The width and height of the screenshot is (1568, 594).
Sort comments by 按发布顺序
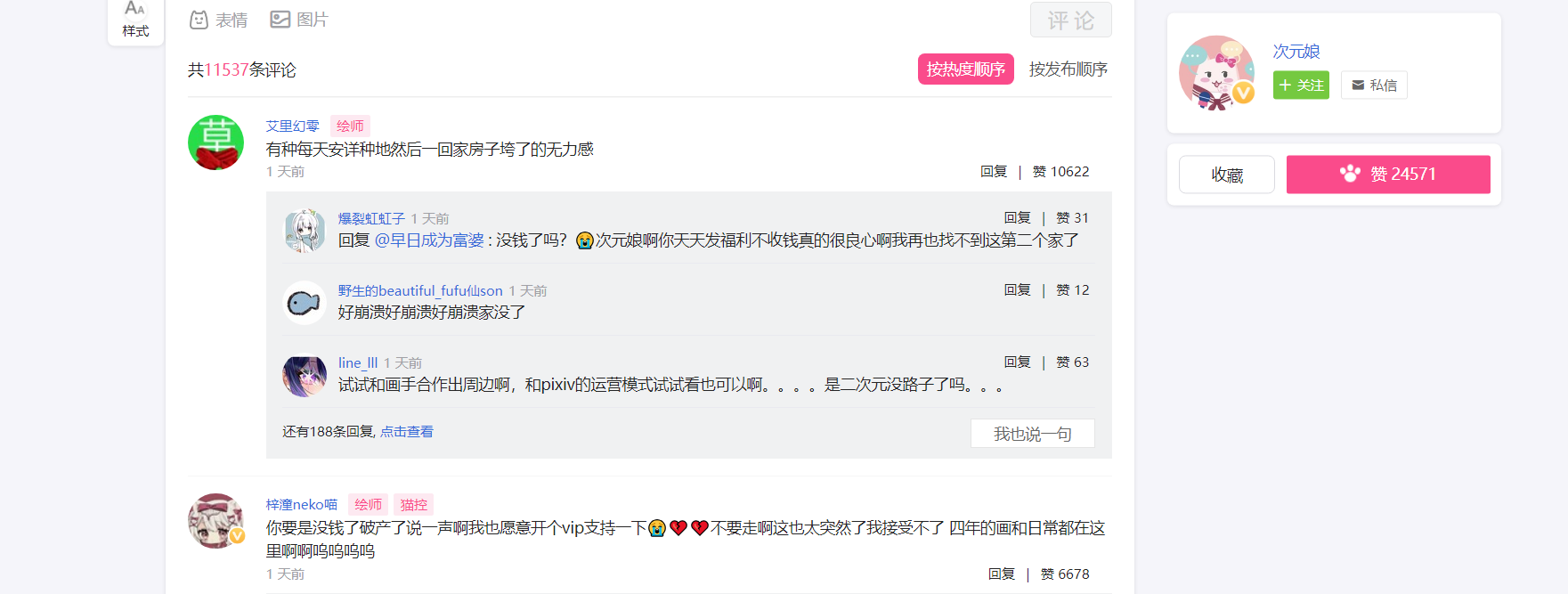coord(1068,69)
